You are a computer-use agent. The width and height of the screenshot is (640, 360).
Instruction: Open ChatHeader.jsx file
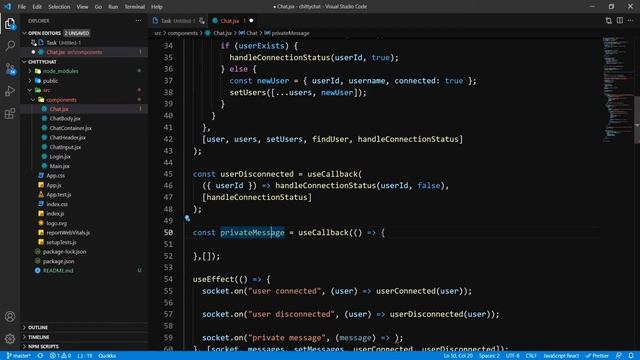point(67,138)
